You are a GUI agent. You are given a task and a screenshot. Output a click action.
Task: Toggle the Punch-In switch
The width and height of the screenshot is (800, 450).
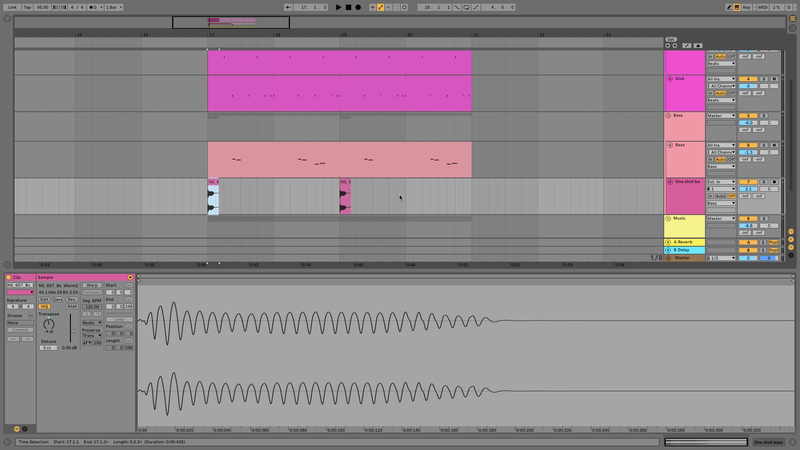pyautogui.click(x=457, y=7)
